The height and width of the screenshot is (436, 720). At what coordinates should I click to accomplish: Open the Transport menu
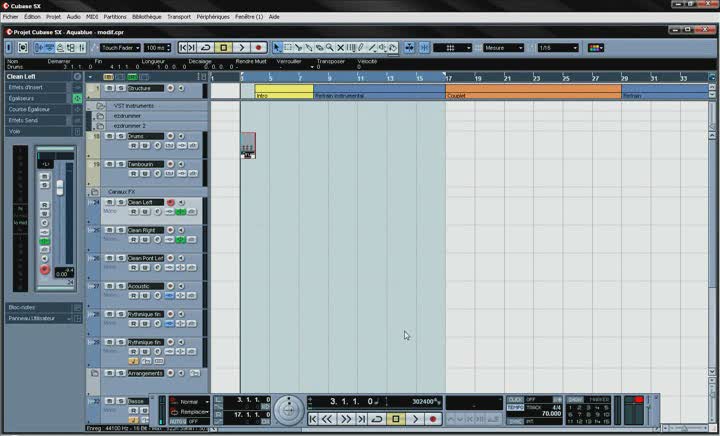pos(179,17)
